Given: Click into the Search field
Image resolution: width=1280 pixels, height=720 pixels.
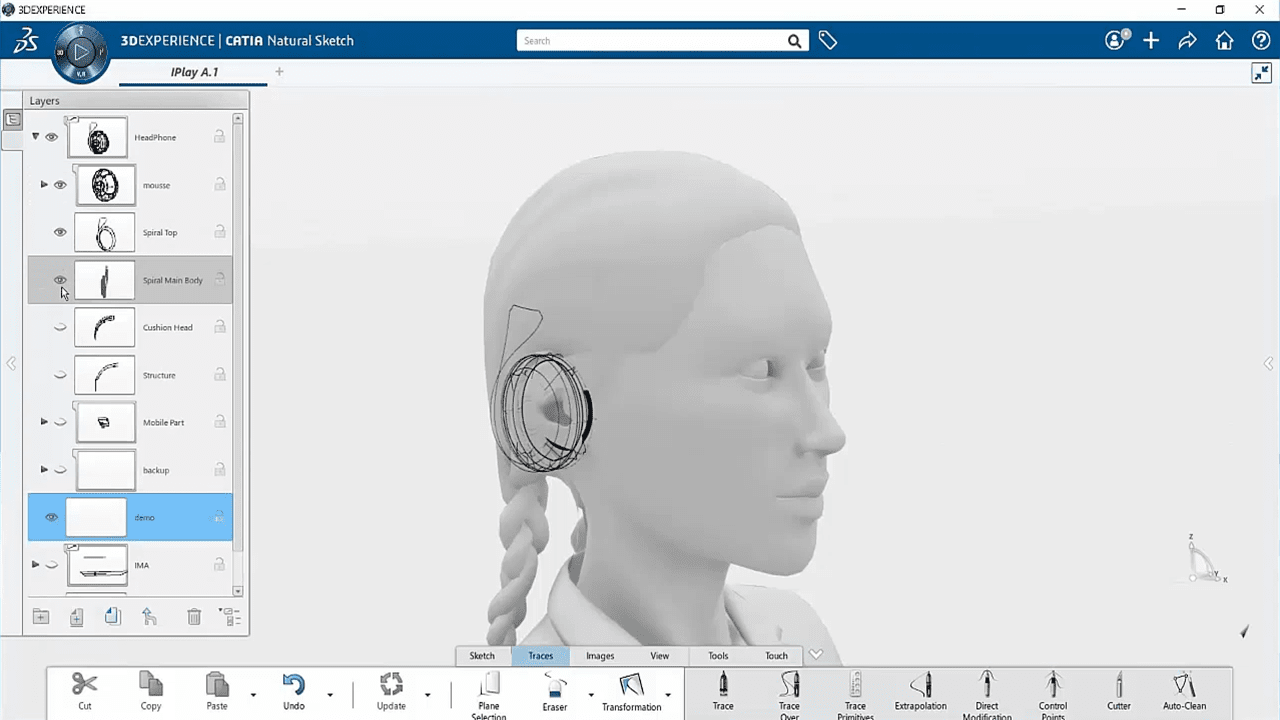Looking at the screenshot, I should tap(650, 41).
